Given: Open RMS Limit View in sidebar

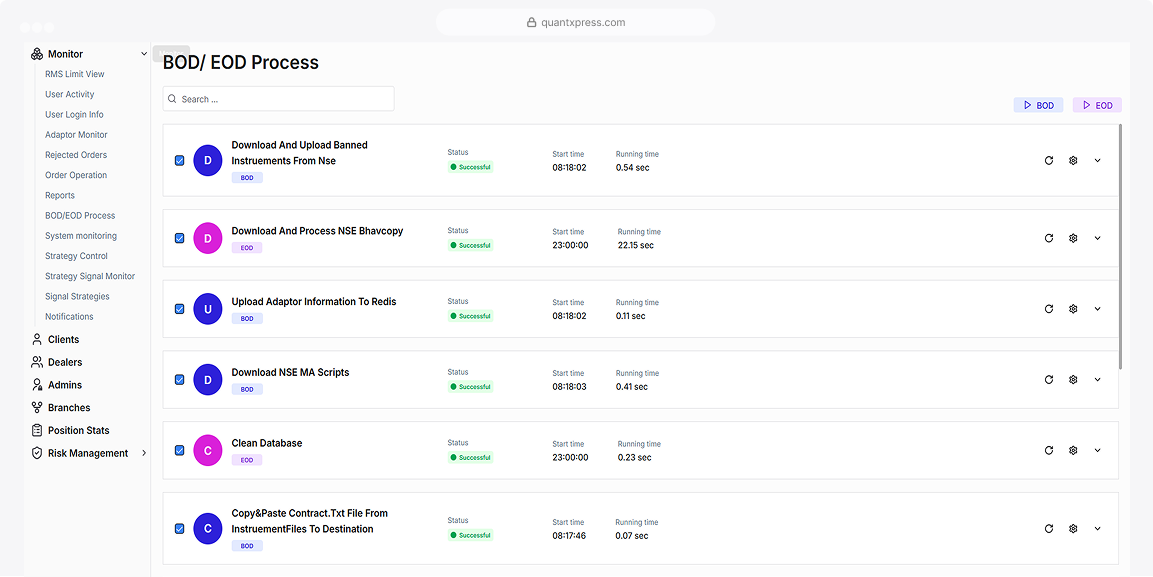Looking at the screenshot, I should point(75,74).
